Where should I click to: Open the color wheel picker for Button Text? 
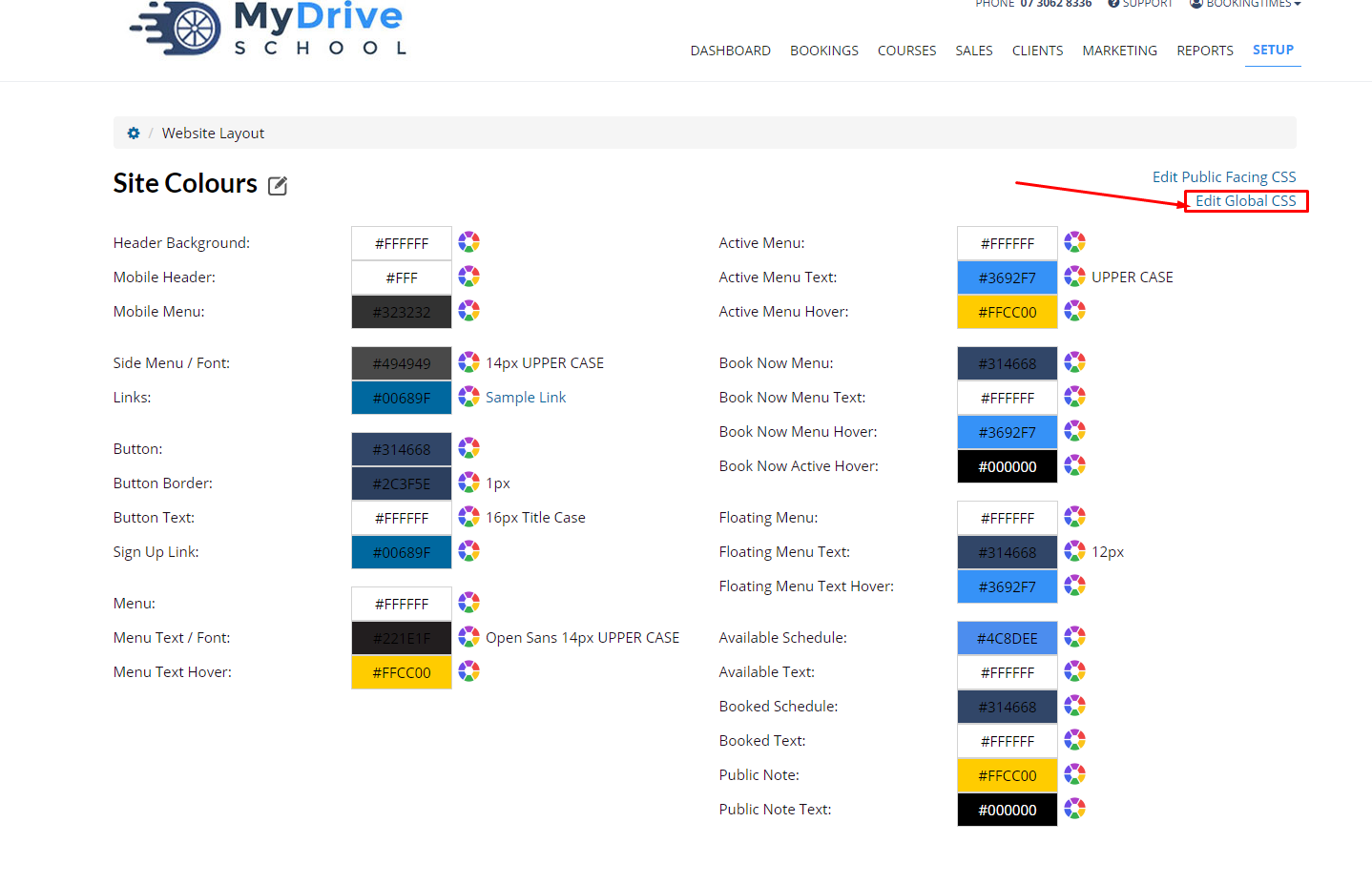(x=468, y=517)
